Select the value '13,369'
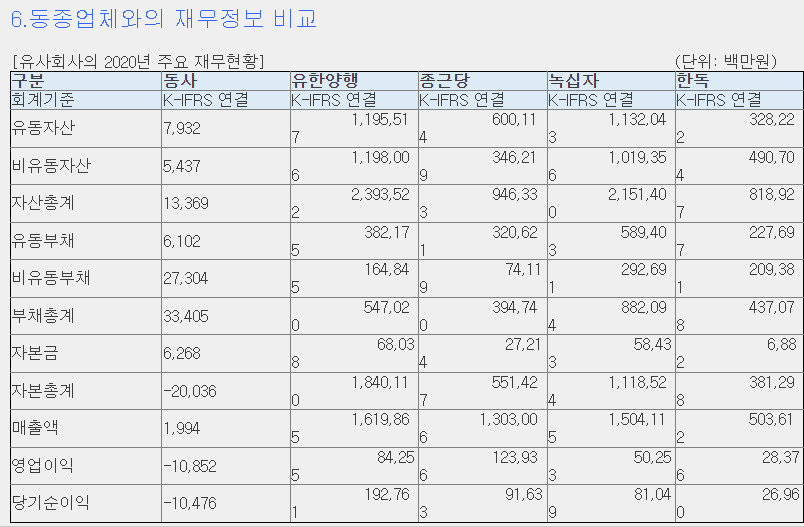The width and height of the screenshot is (804, 527). point(186,204)
